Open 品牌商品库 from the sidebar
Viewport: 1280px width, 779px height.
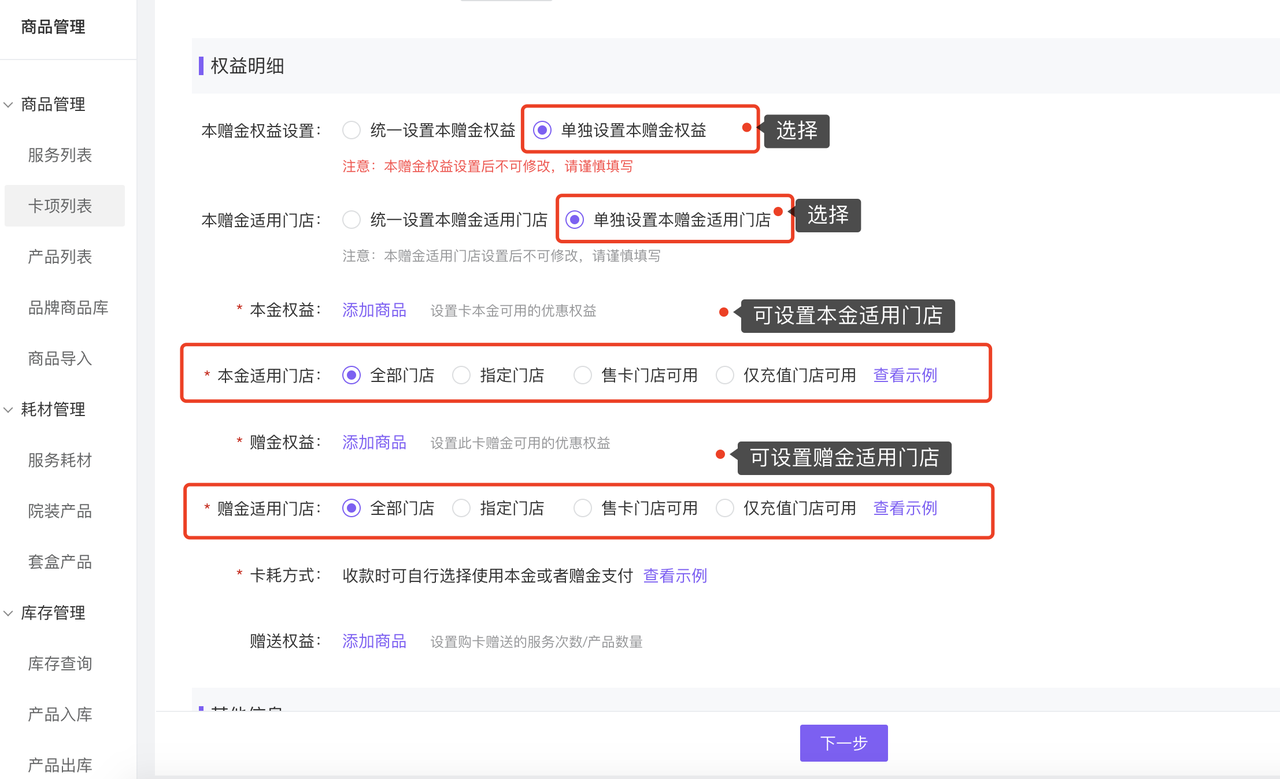(68, 308)
